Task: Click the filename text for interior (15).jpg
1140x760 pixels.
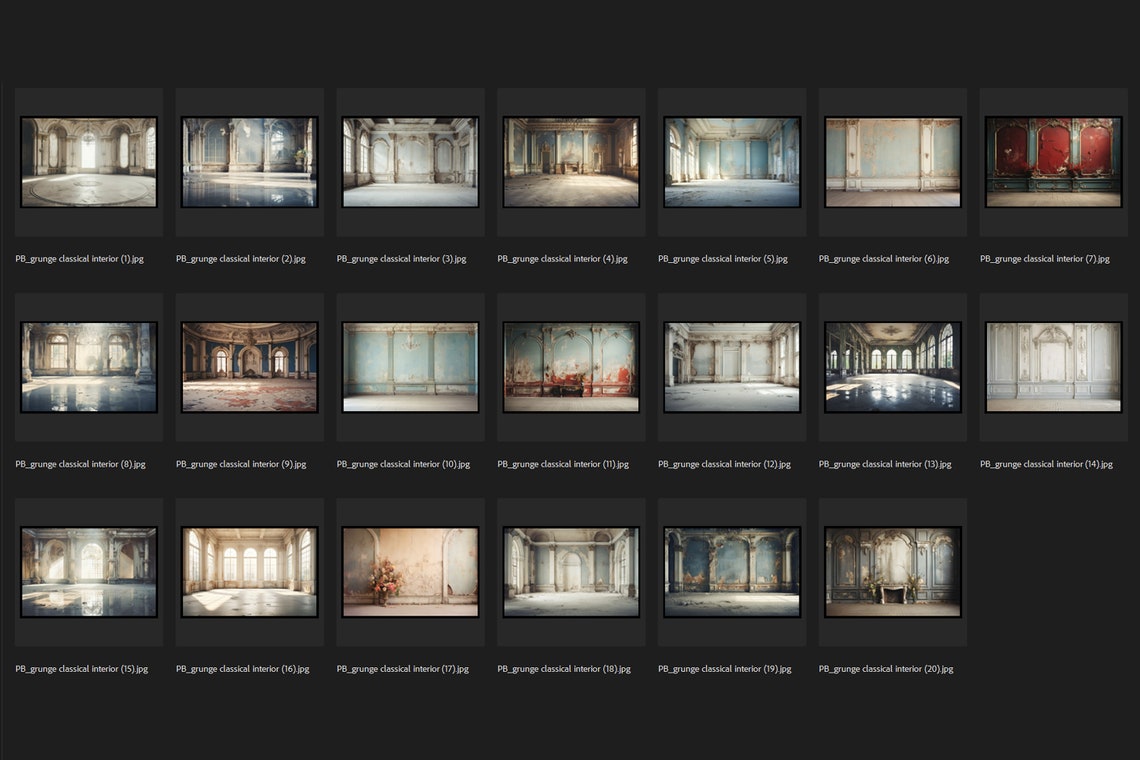Action: pos(80,668)
